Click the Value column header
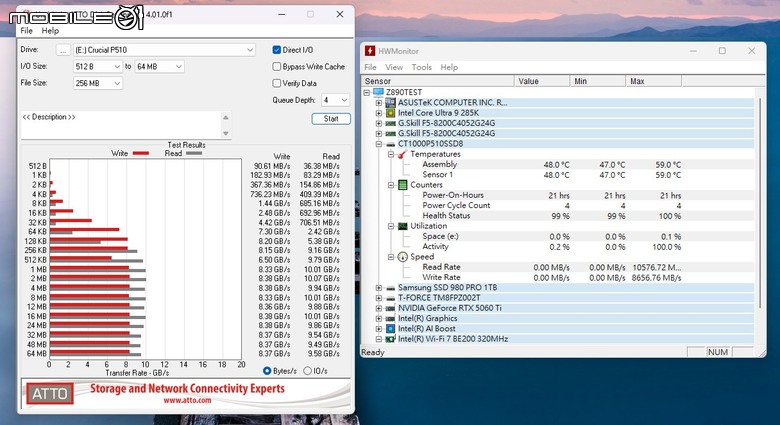 click(x=542, y=81)
